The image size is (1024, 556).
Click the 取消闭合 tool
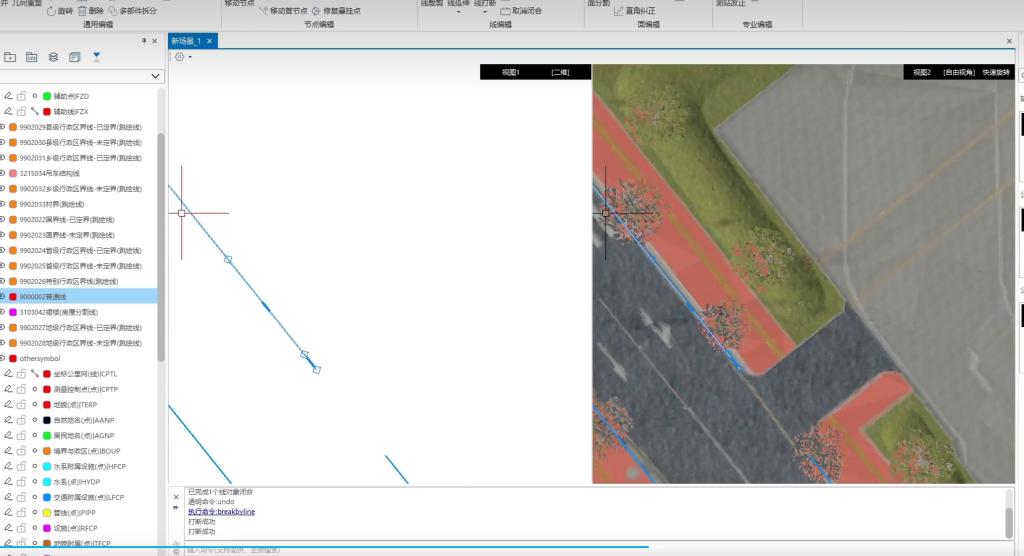[x=520, y=10]
